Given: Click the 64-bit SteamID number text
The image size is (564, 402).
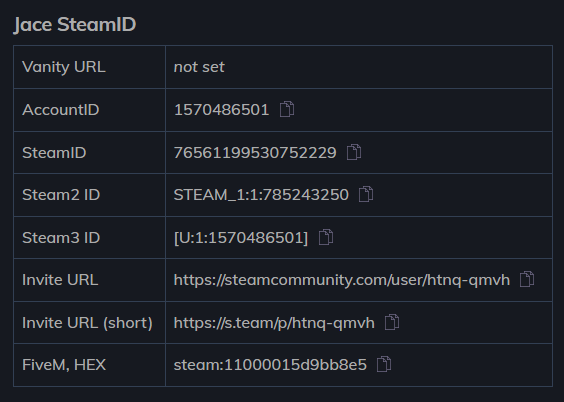Looking at the screenshot, I should coord(255,152).
